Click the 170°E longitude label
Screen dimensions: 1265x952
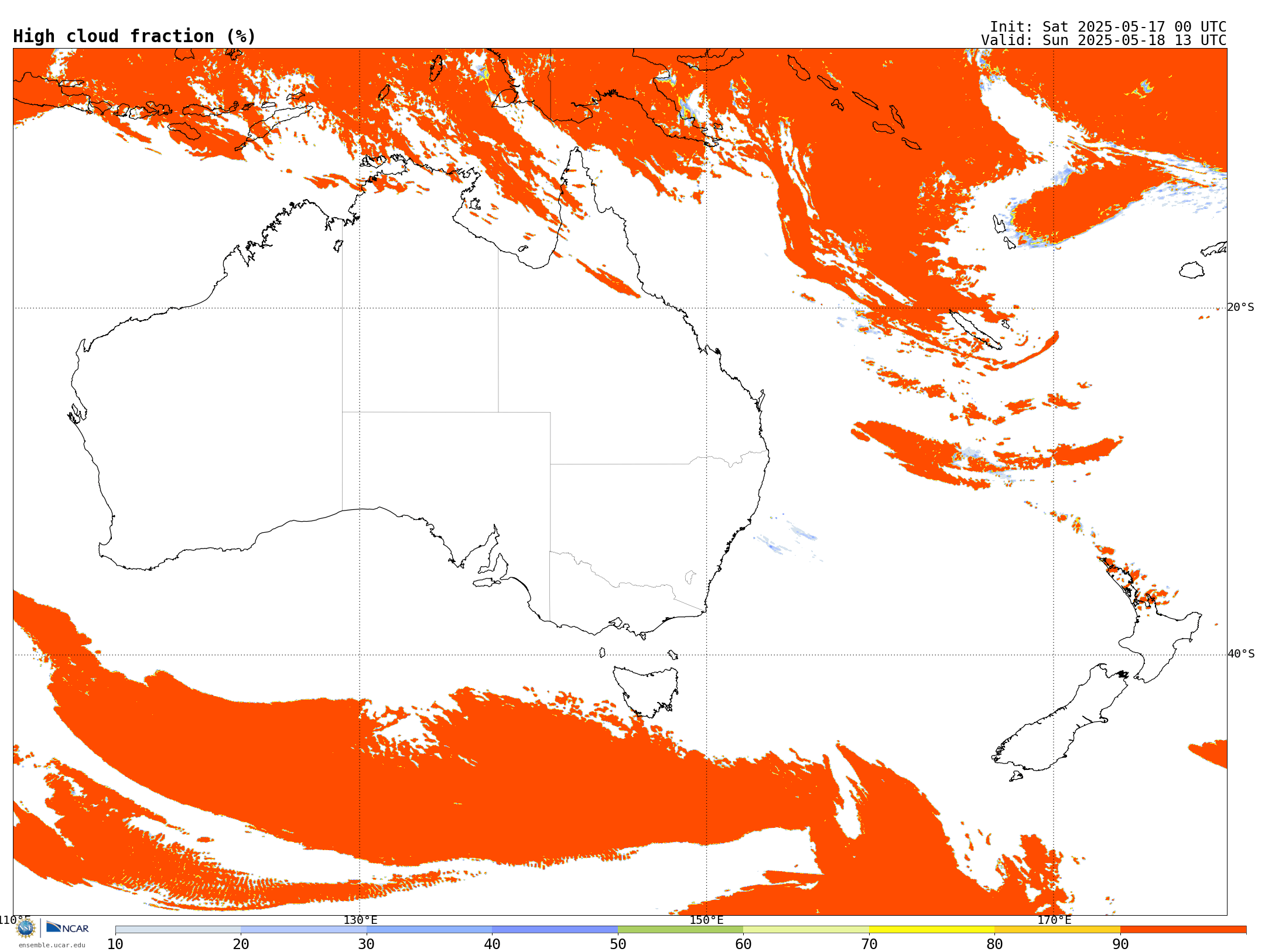pos(1054,920)
